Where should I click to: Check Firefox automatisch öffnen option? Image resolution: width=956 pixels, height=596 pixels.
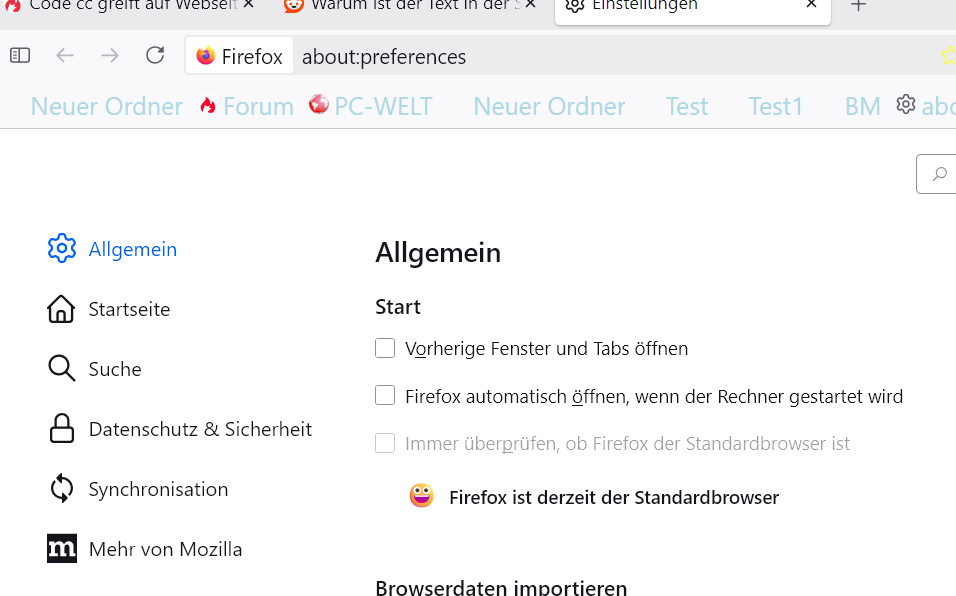pyautogui.click(x=385, y=396)
